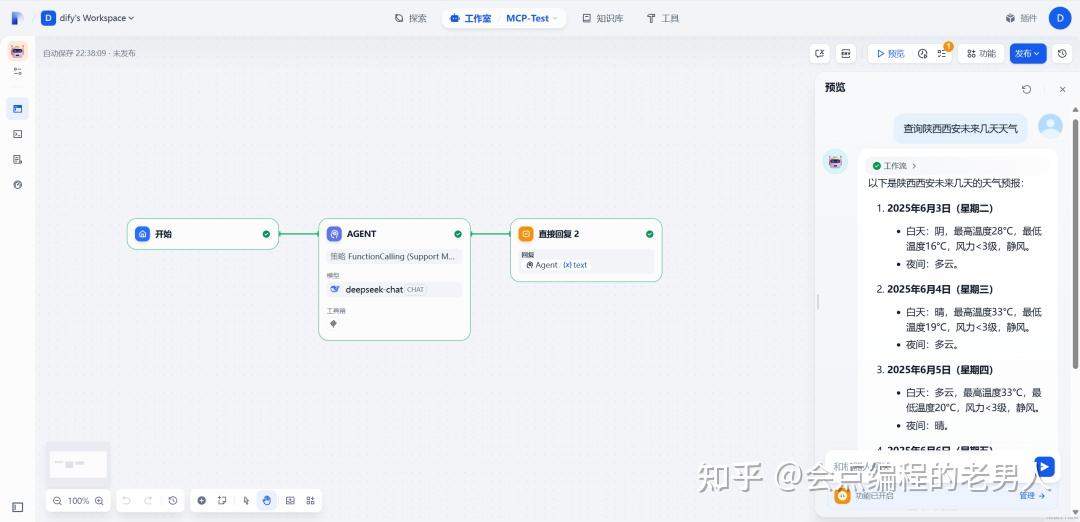Undo the last canvas change
1080x522 pixels.
tap(126, 501)
